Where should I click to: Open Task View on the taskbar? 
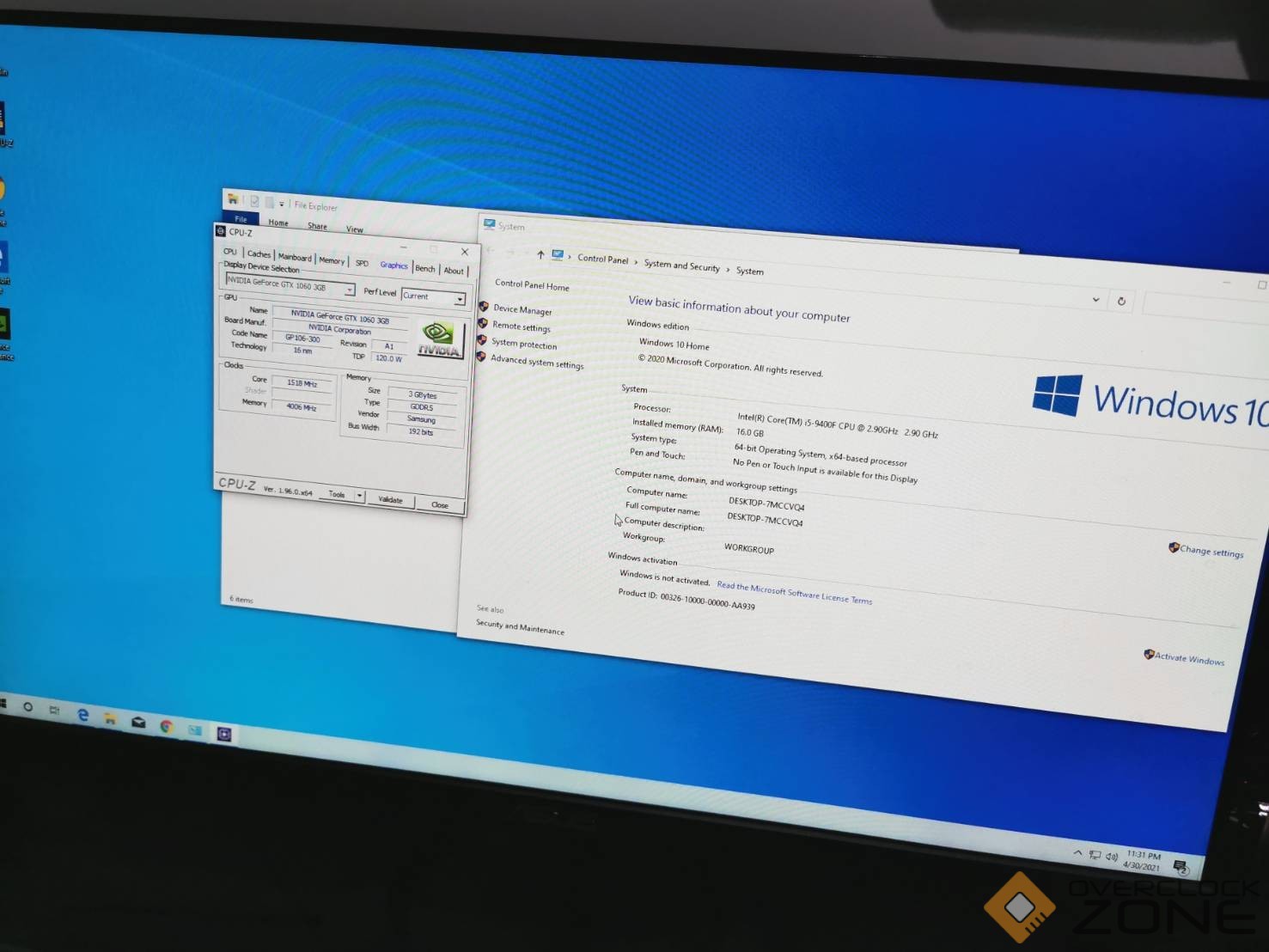coord(54,710)
